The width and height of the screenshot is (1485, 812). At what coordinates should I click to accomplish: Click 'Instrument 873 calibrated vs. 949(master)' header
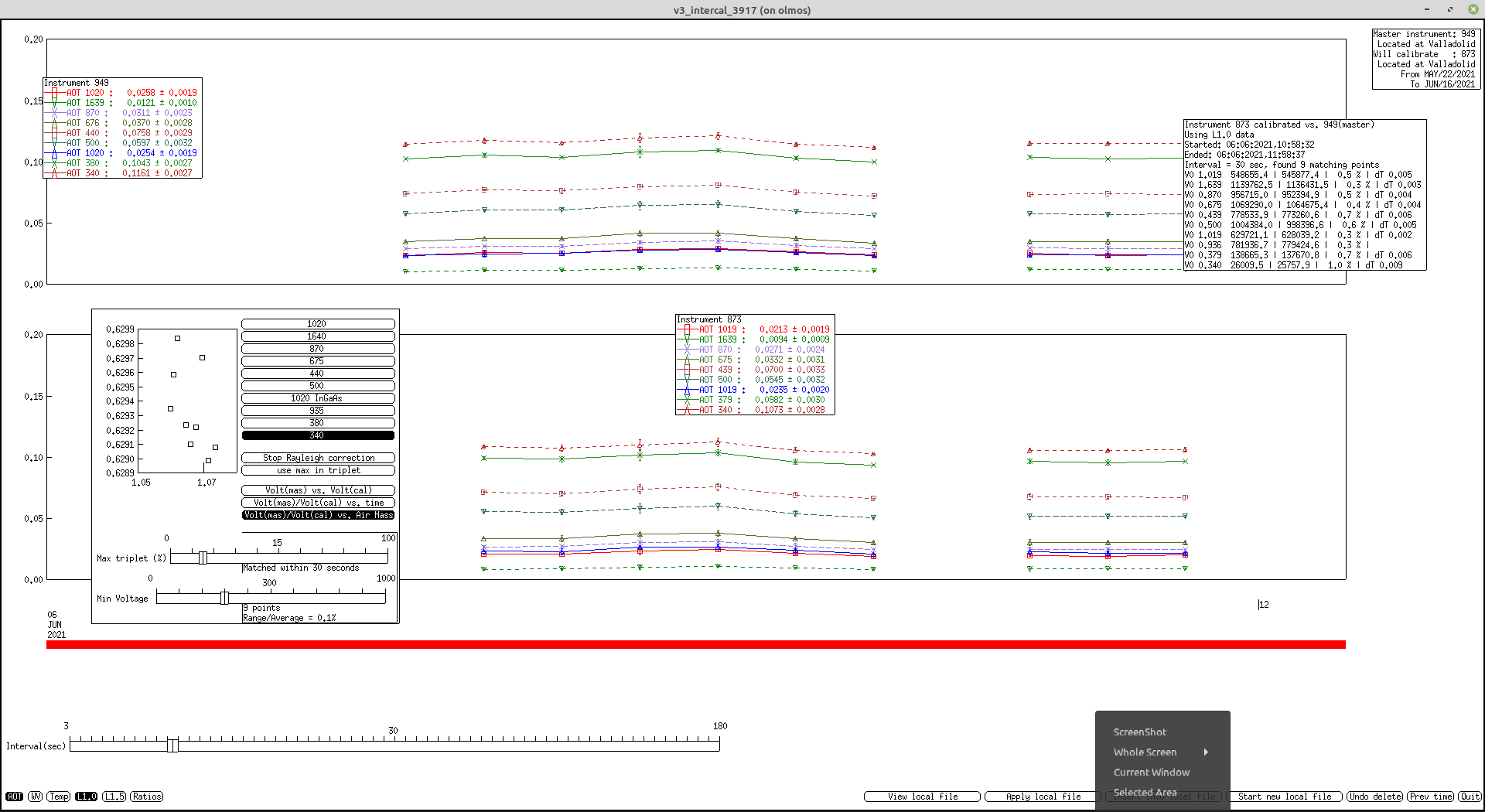(x=1279, y=125)
